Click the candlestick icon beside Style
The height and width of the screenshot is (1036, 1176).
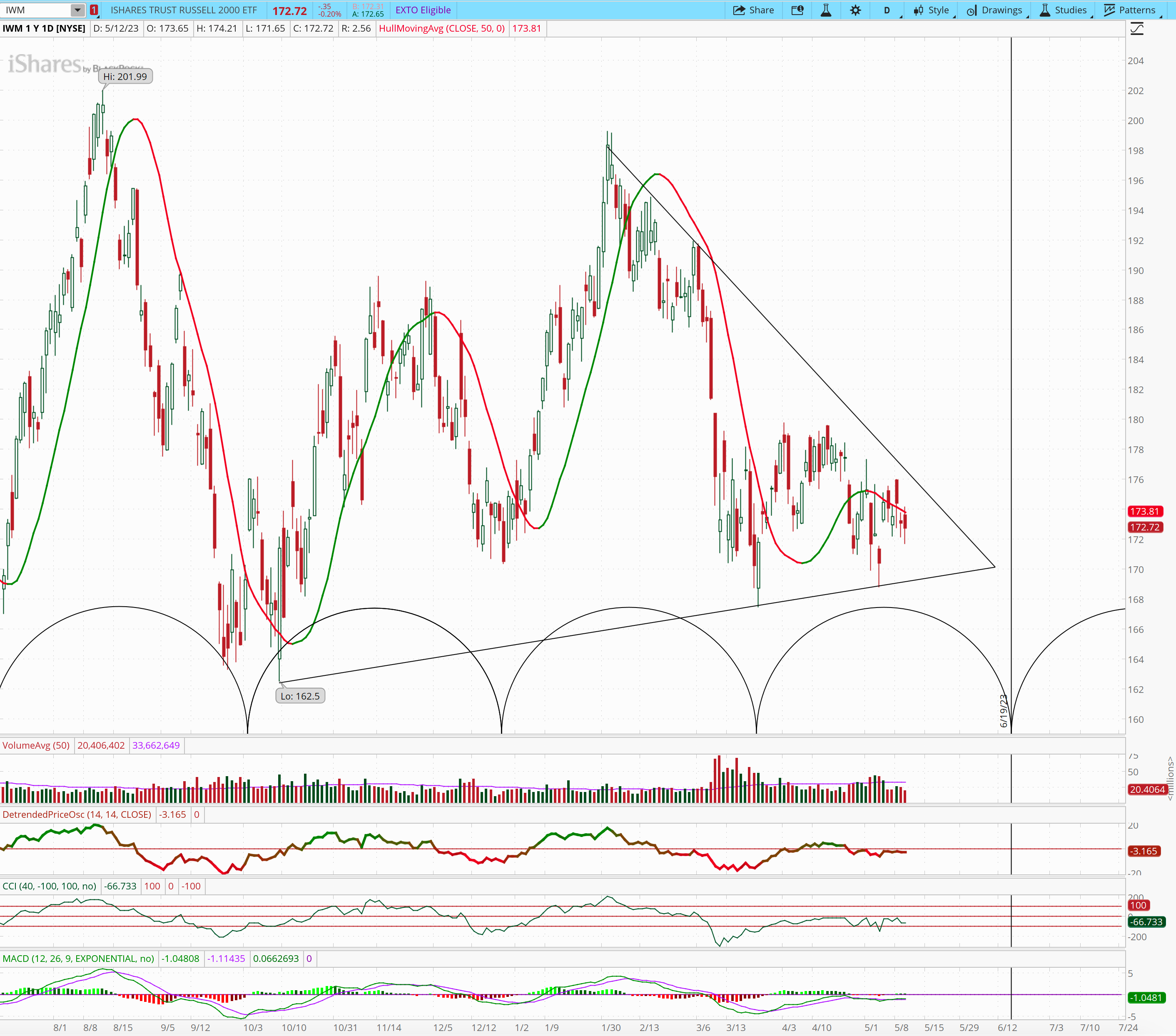(918, 10)
